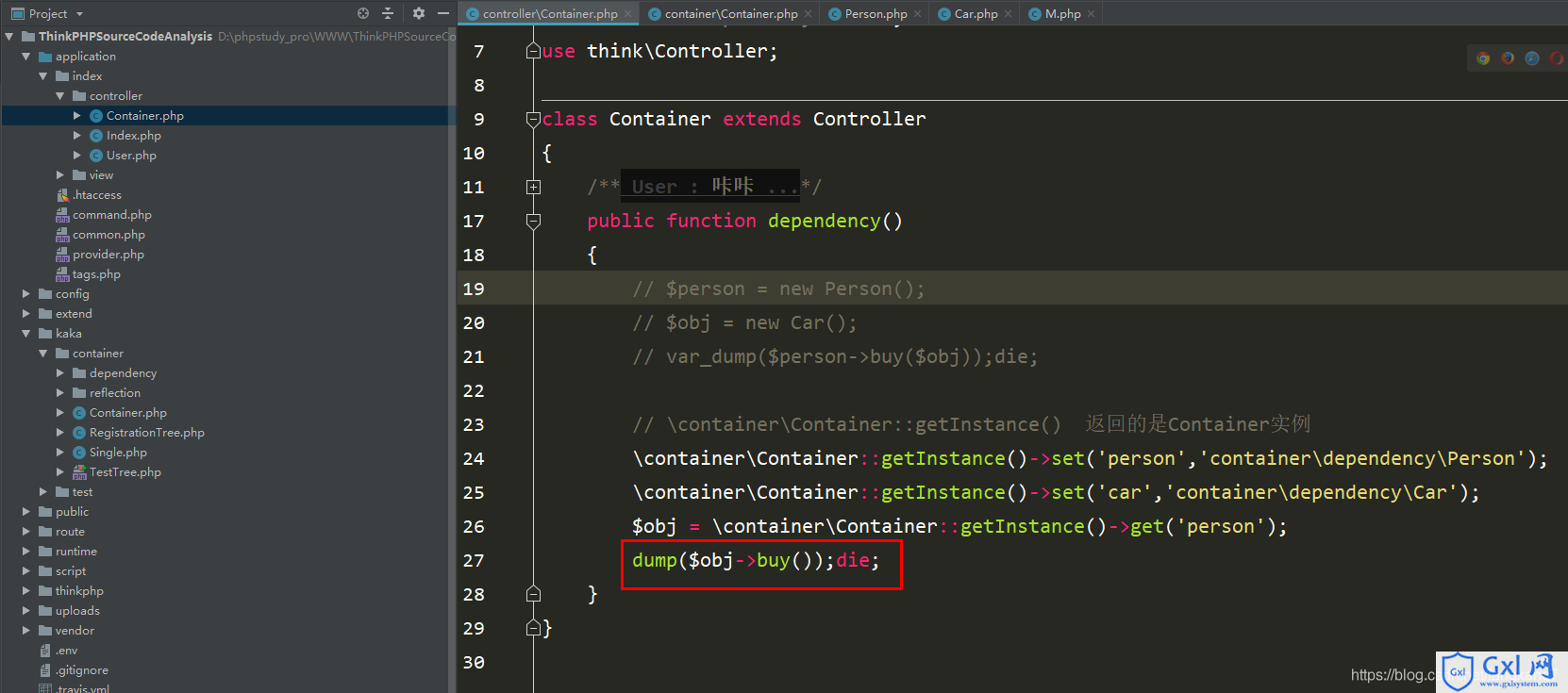Click the .htaccess file icon
This screenshot has height=693, width=1568.
coord(63,195)
